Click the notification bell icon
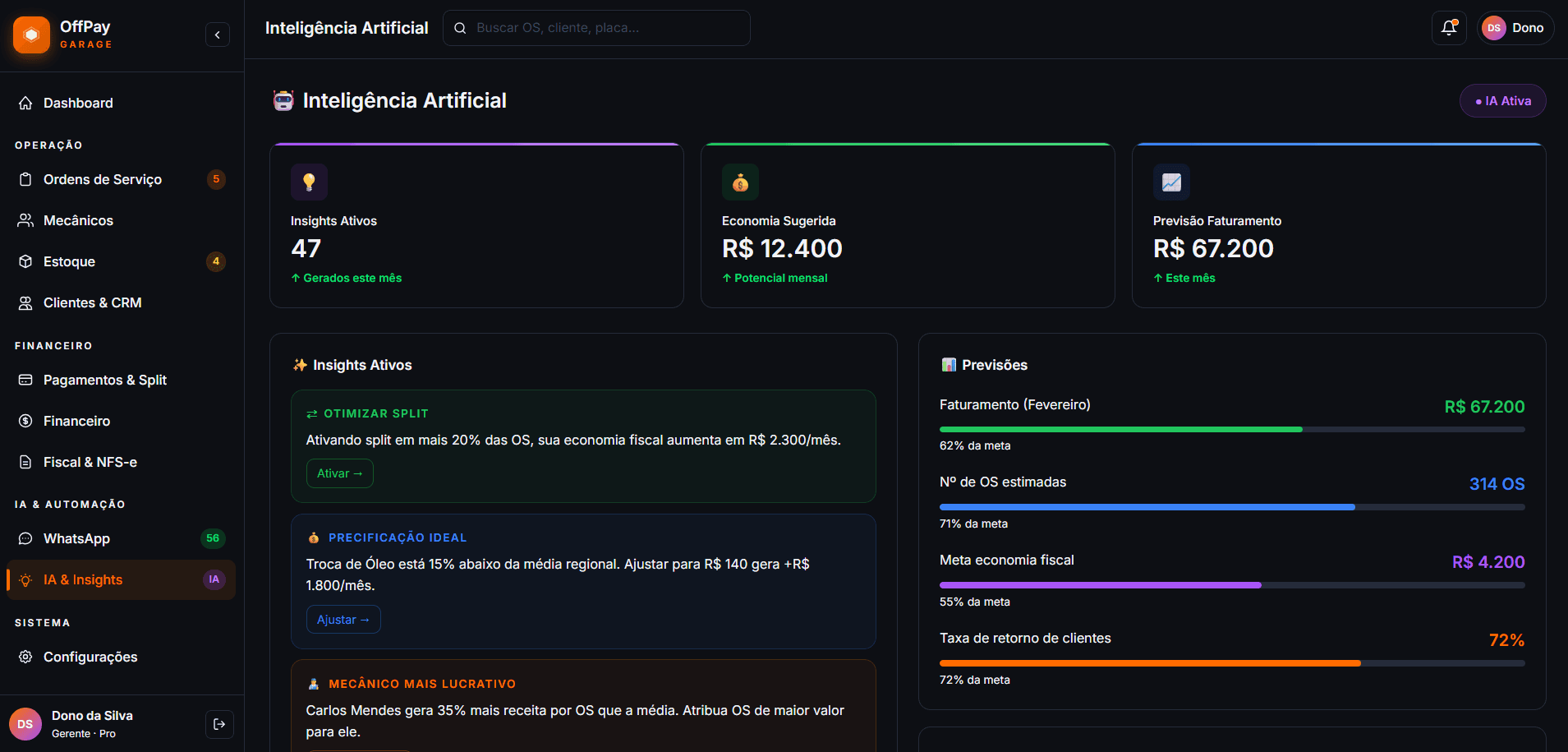1568x752 pixels. [1448, 28]
